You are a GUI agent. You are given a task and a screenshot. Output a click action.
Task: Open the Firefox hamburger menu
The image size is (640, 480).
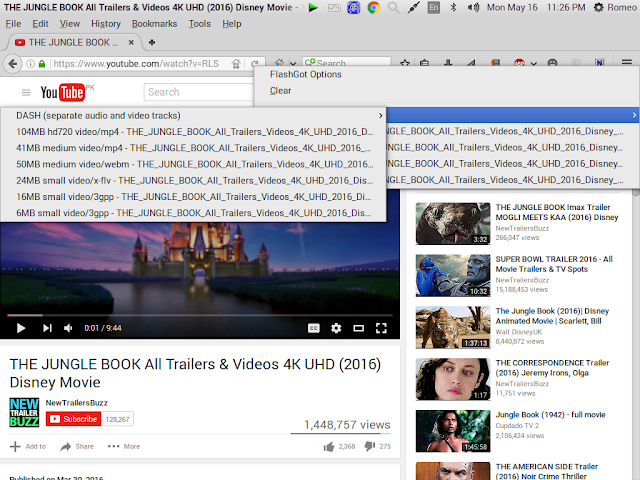tap(627, 63)
